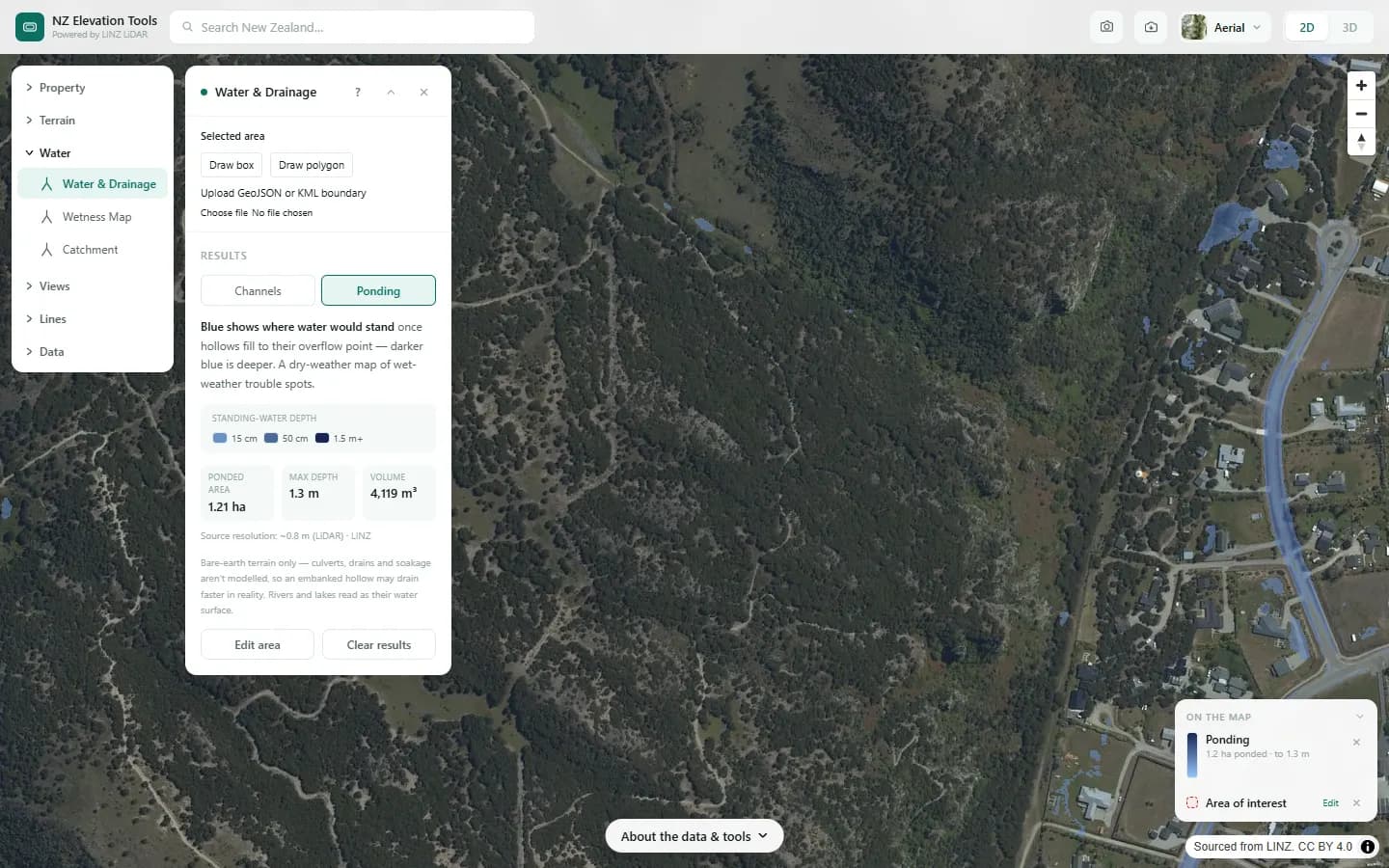The width and height of the screenshot is (1389, 868).
Task: Open About the data & tools
Action: pos(694,836)
